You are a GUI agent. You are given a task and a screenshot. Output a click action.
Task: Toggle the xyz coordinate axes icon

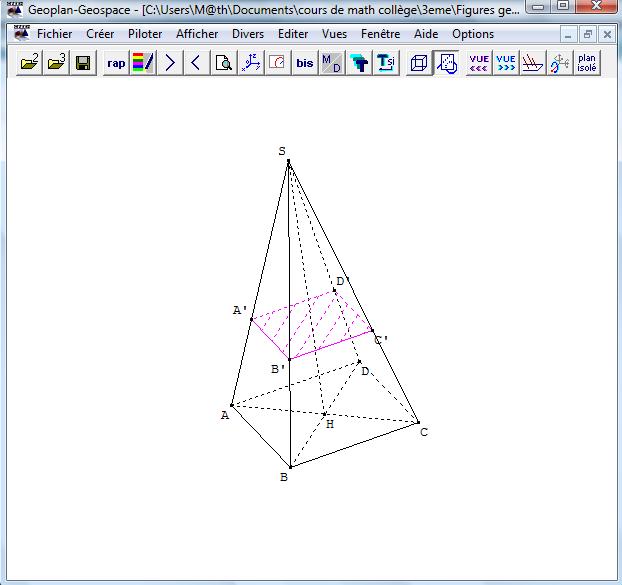pos(251,63)
